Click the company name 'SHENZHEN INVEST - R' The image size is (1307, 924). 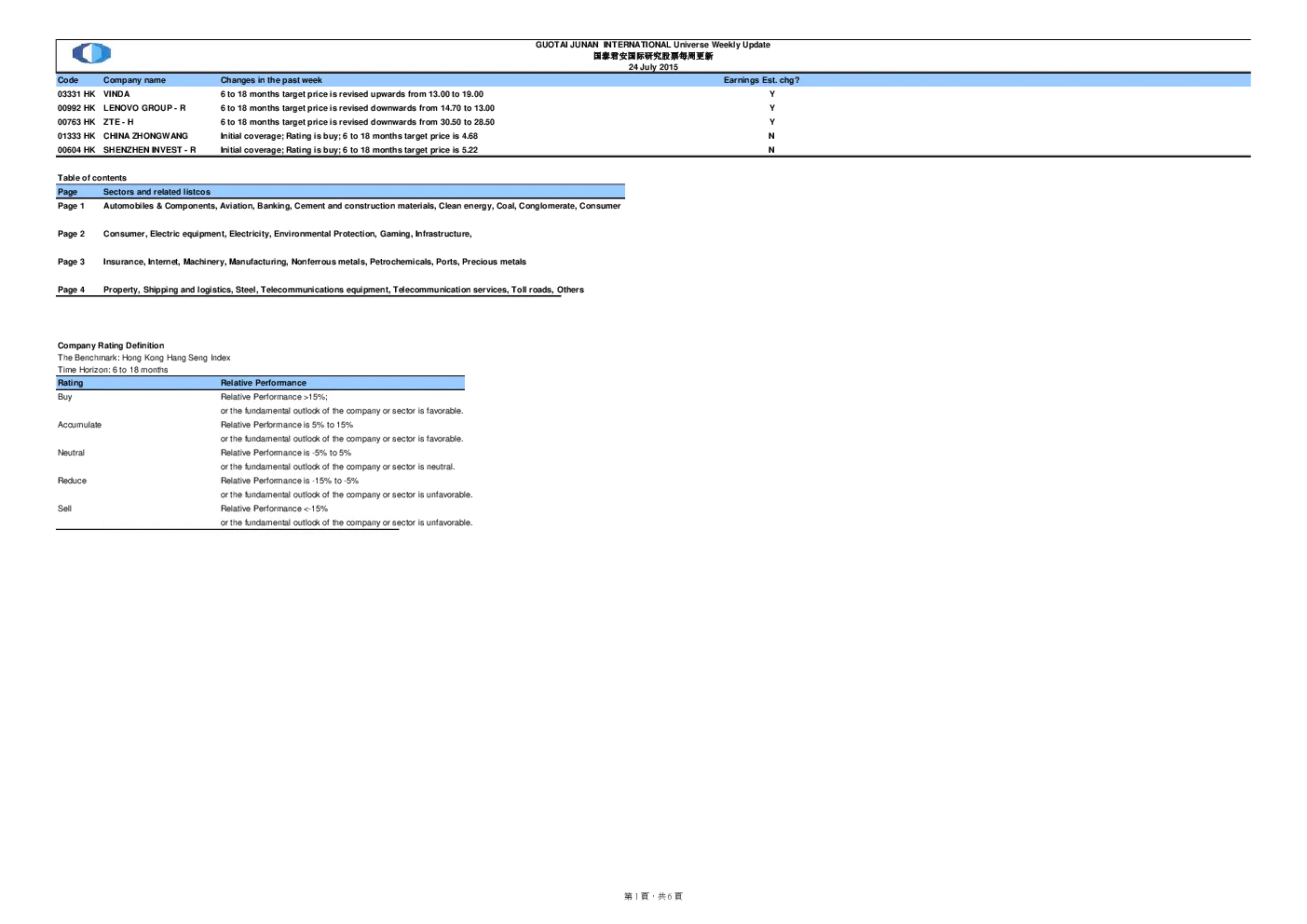coord(149,150)
